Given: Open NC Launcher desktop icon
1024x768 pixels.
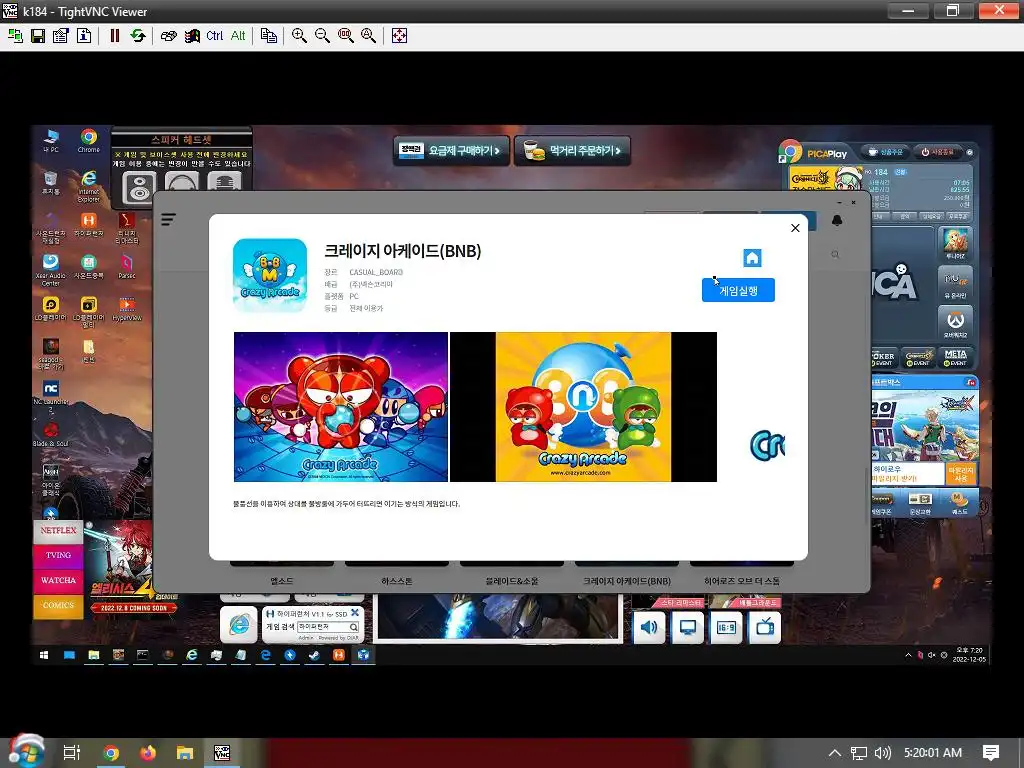Looking at the screenshot, I should point(50,396).
